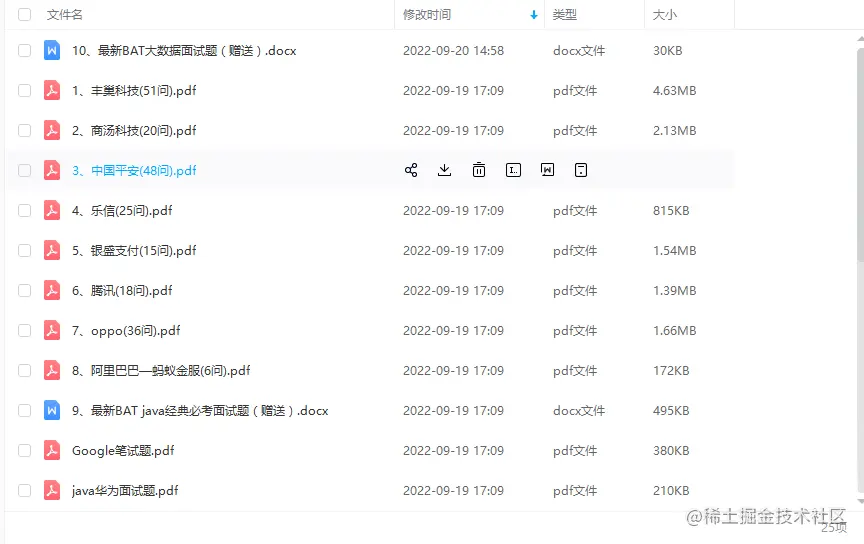
Task: Open file 1、丰巢科技(51问).pdf
Action: point(134,90)
